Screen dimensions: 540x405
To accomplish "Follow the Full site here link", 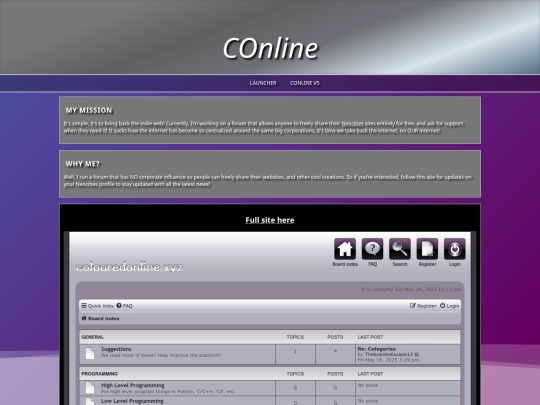I will click(x=270, y=220).
